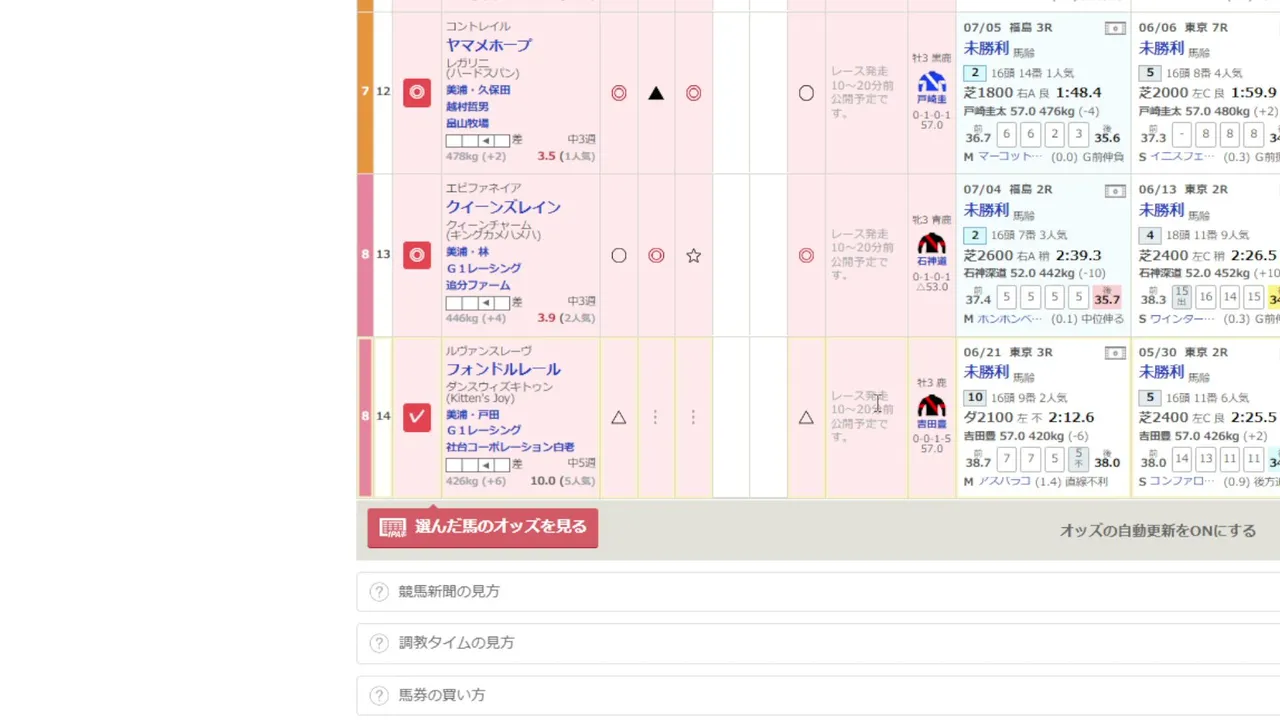Click sire name ルヴァンスレーヴ
The image size is (1280, 720).
(x=489, y=350)
